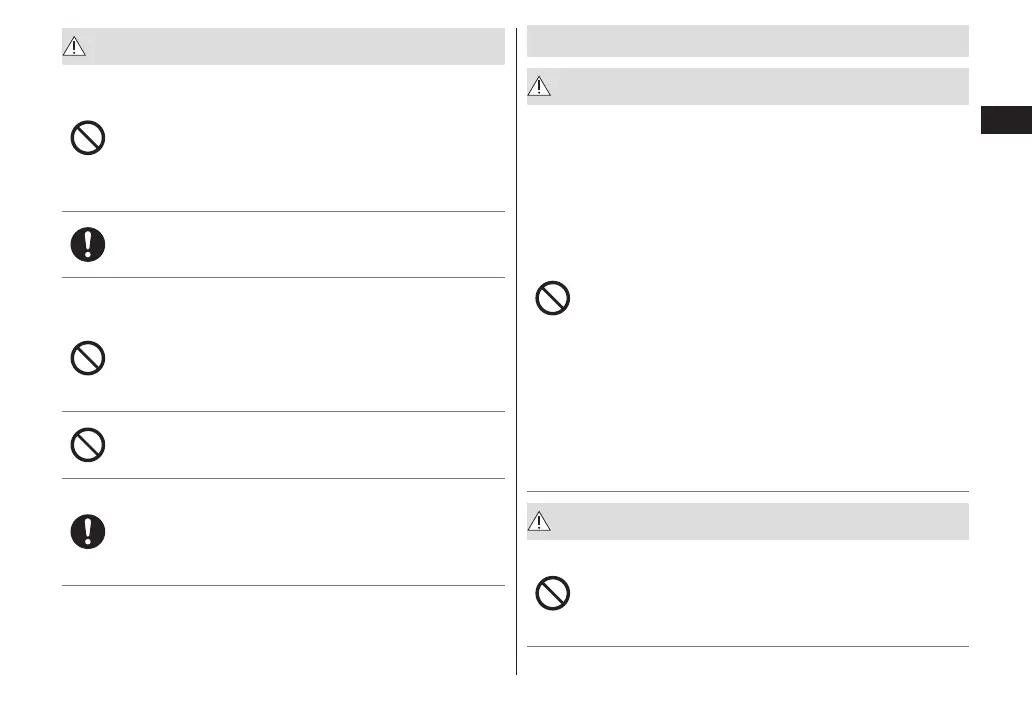Click the upper exclamation mandatory icon in left column
This screenshot has height=726, width=1032.
[88, 244]
